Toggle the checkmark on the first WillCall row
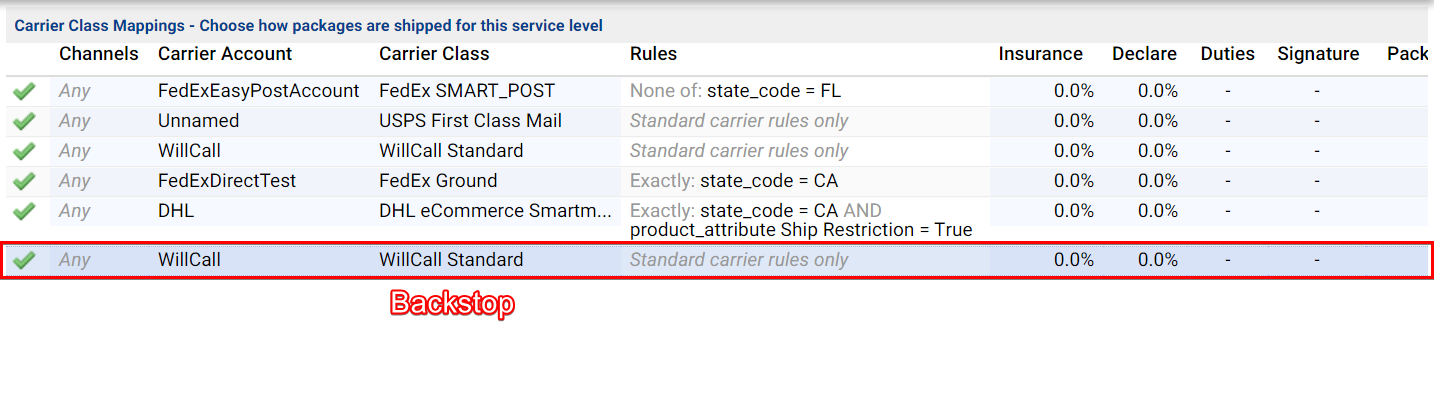 pos(24,151)
